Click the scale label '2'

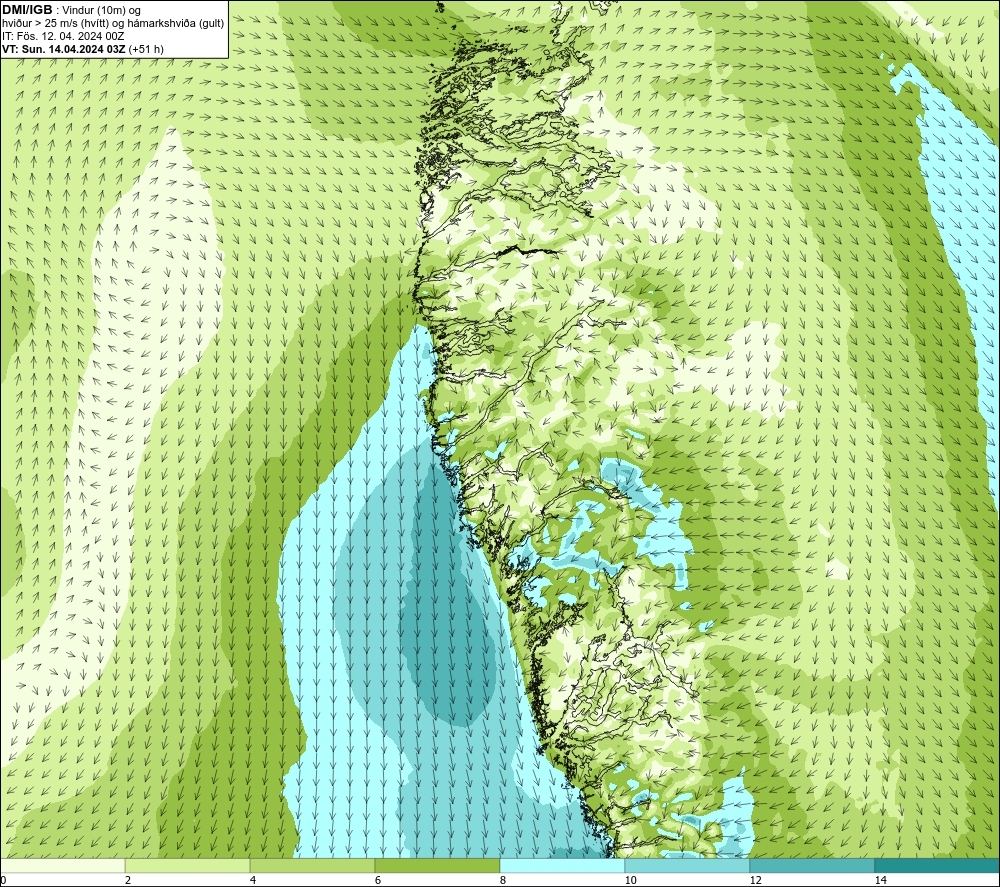coord(128,880)
